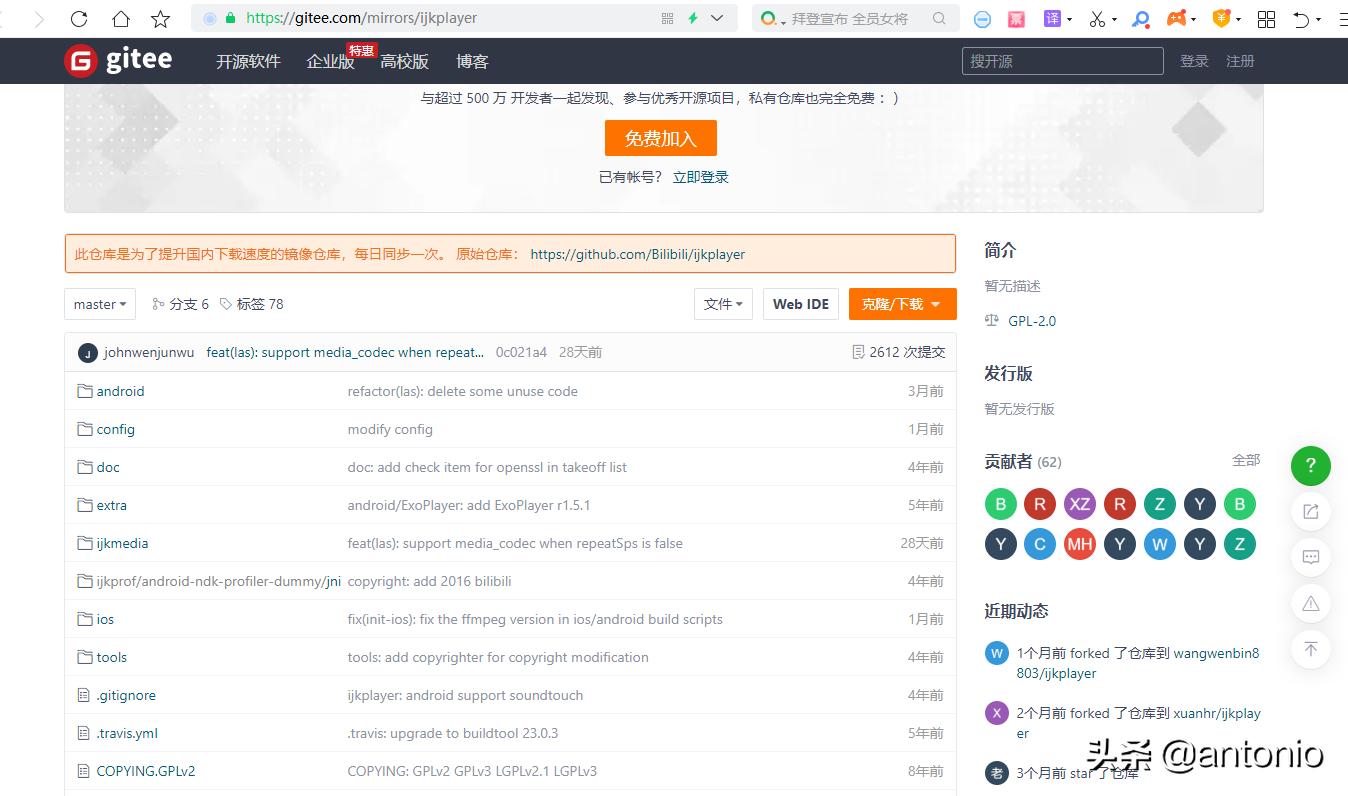The image size is (1348, 796).
Task: Click the 搜开源 search input field
Action: (1061, 61)
